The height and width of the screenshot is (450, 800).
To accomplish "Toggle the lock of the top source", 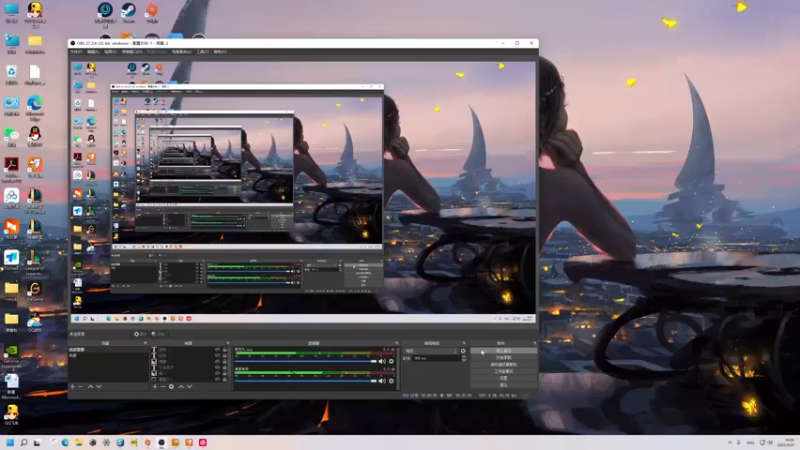I will coord(224,350).
